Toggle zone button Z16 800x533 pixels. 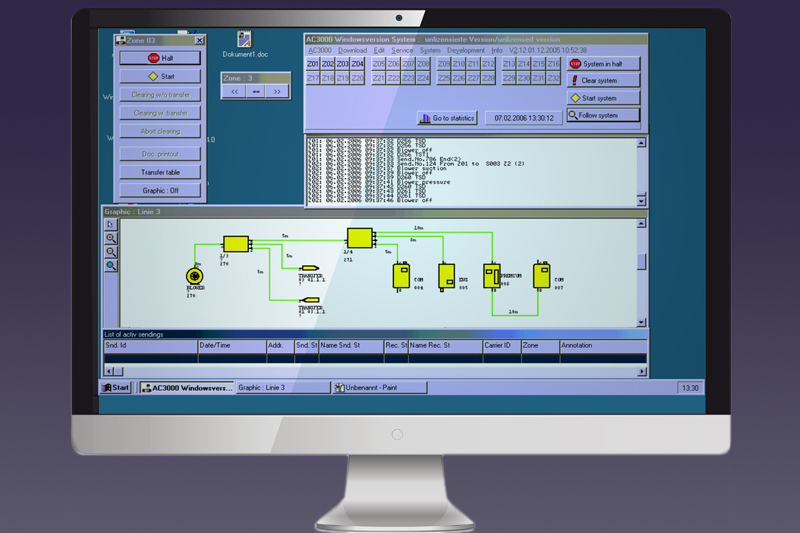tap(554, 64)
